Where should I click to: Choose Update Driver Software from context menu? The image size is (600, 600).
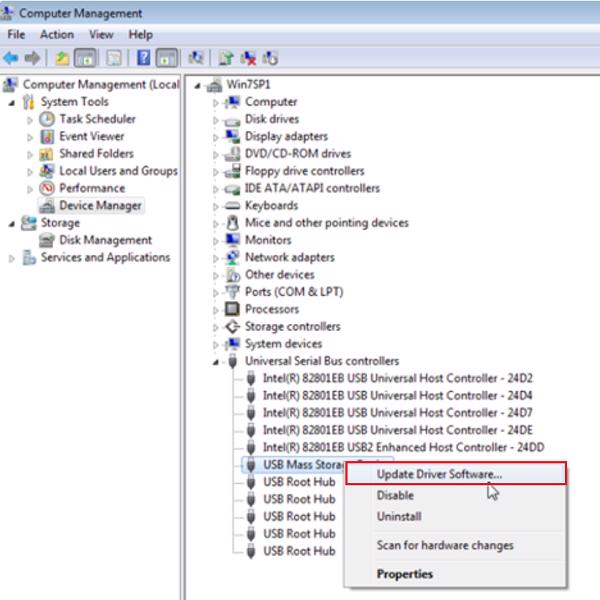point(439,474)
